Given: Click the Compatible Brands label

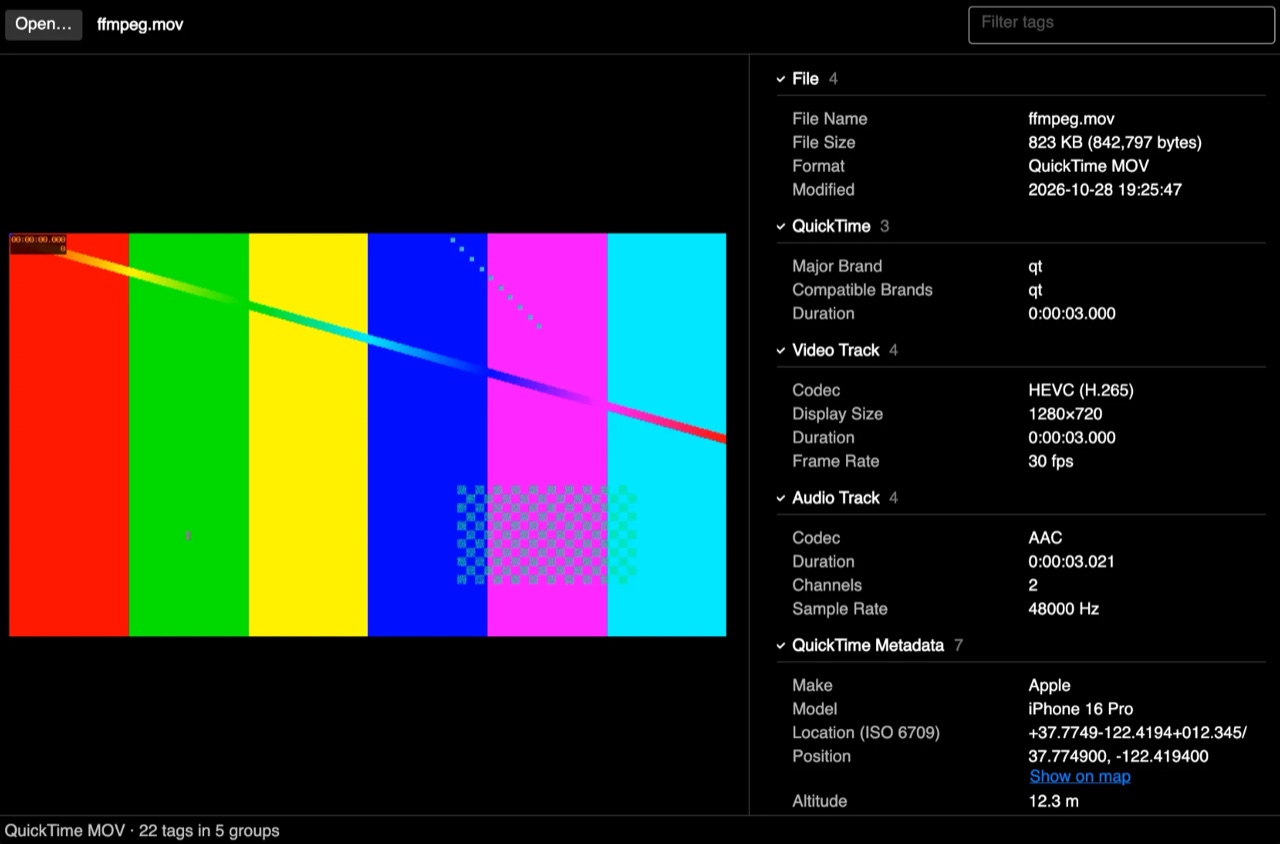Looking at the screenshot, I should pyautogui.click(x=862, y=290).
